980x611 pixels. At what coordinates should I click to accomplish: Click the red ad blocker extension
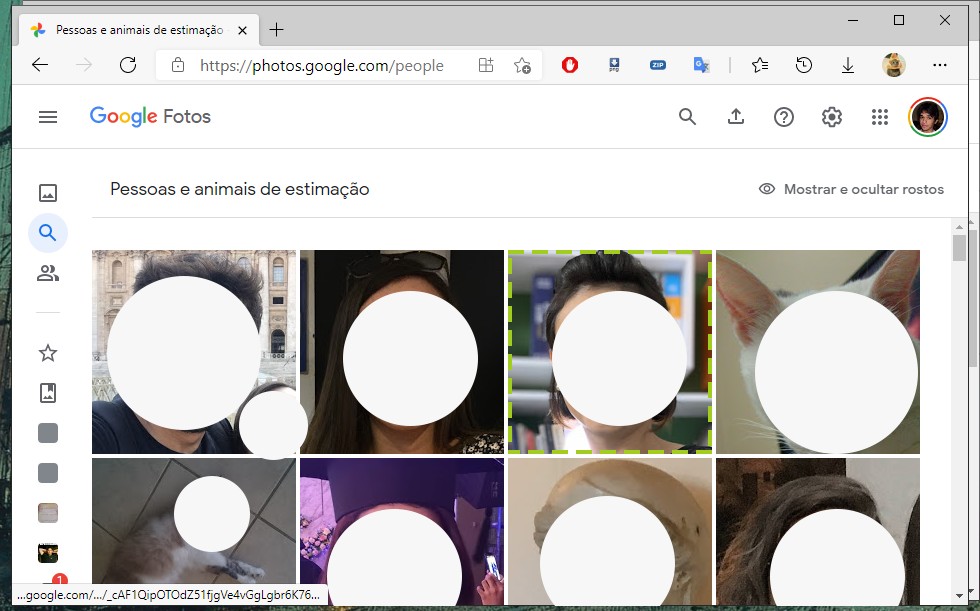coord(570,65)
